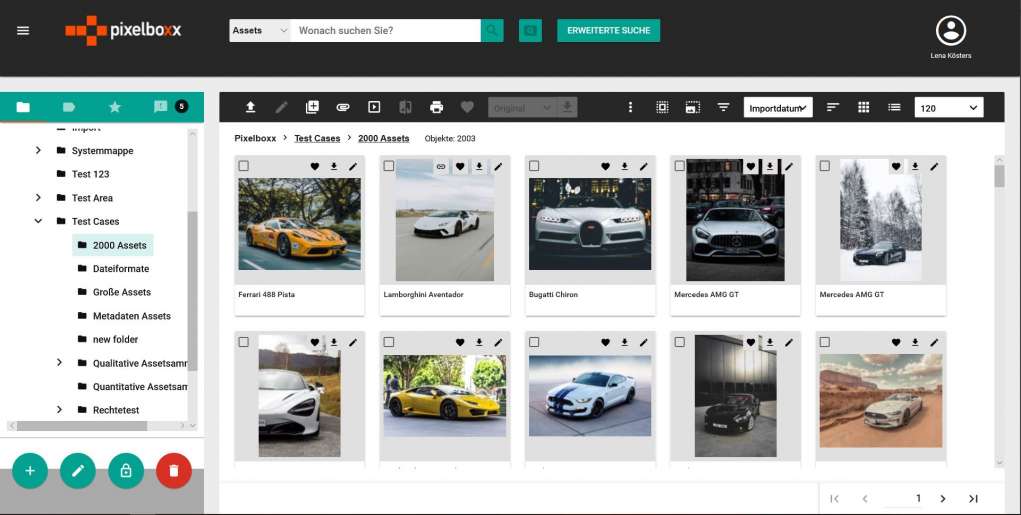1021x515 pixels.
Task: Click the ERWEITERTE SUCHE button
Action: pyautogui.click(x=608, y=31)
